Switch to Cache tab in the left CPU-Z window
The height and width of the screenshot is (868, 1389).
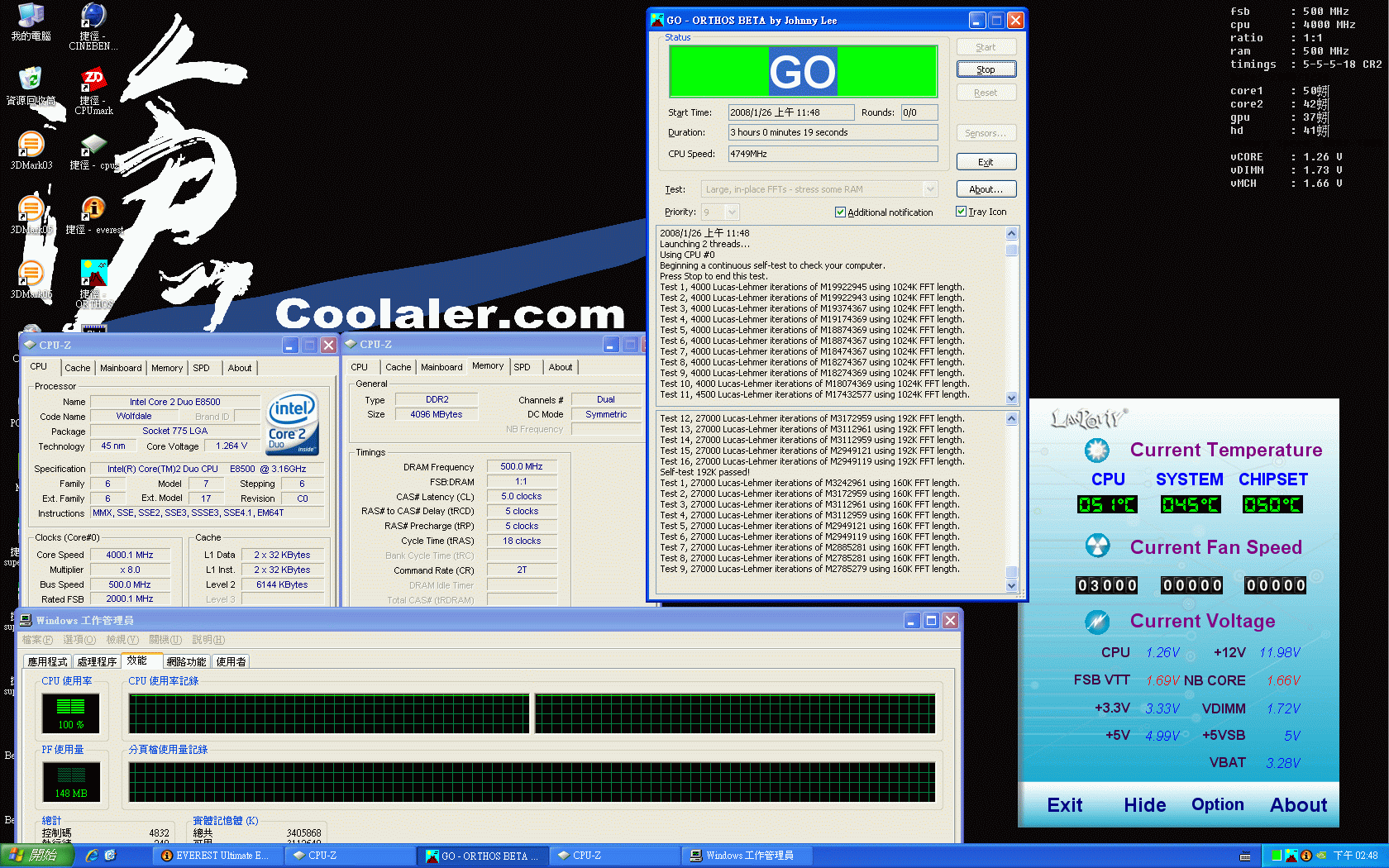(77, 368)
